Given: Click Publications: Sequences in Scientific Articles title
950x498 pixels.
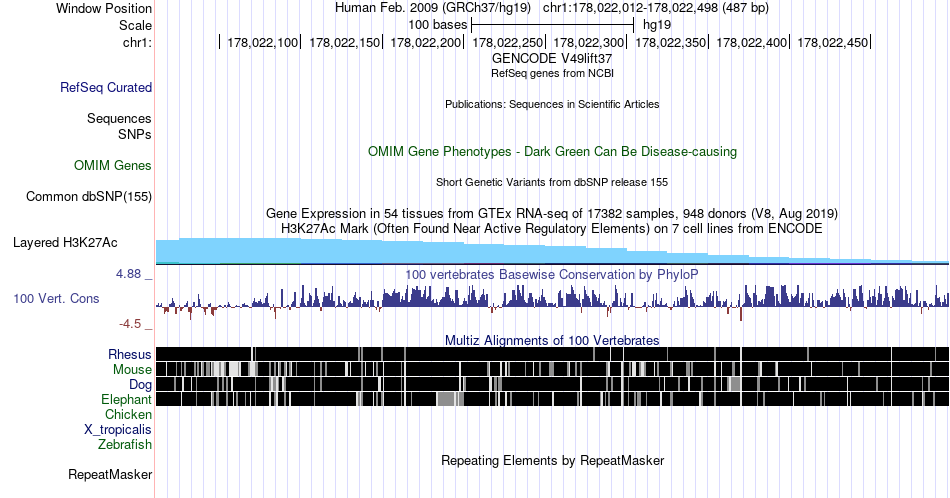Looking at the screenshot, I should tap(552, 104).
